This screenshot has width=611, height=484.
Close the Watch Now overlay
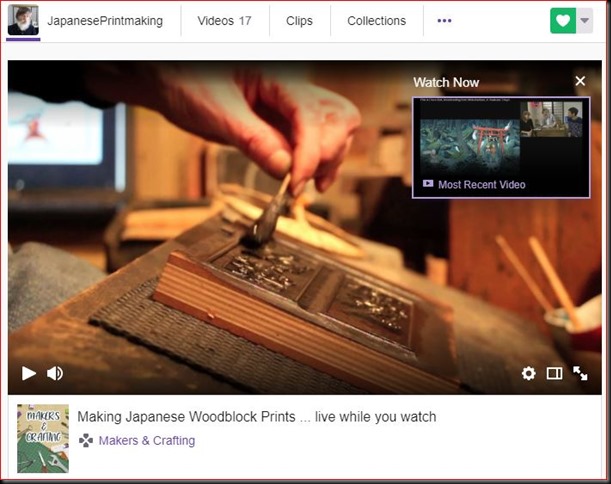point(580,81)
